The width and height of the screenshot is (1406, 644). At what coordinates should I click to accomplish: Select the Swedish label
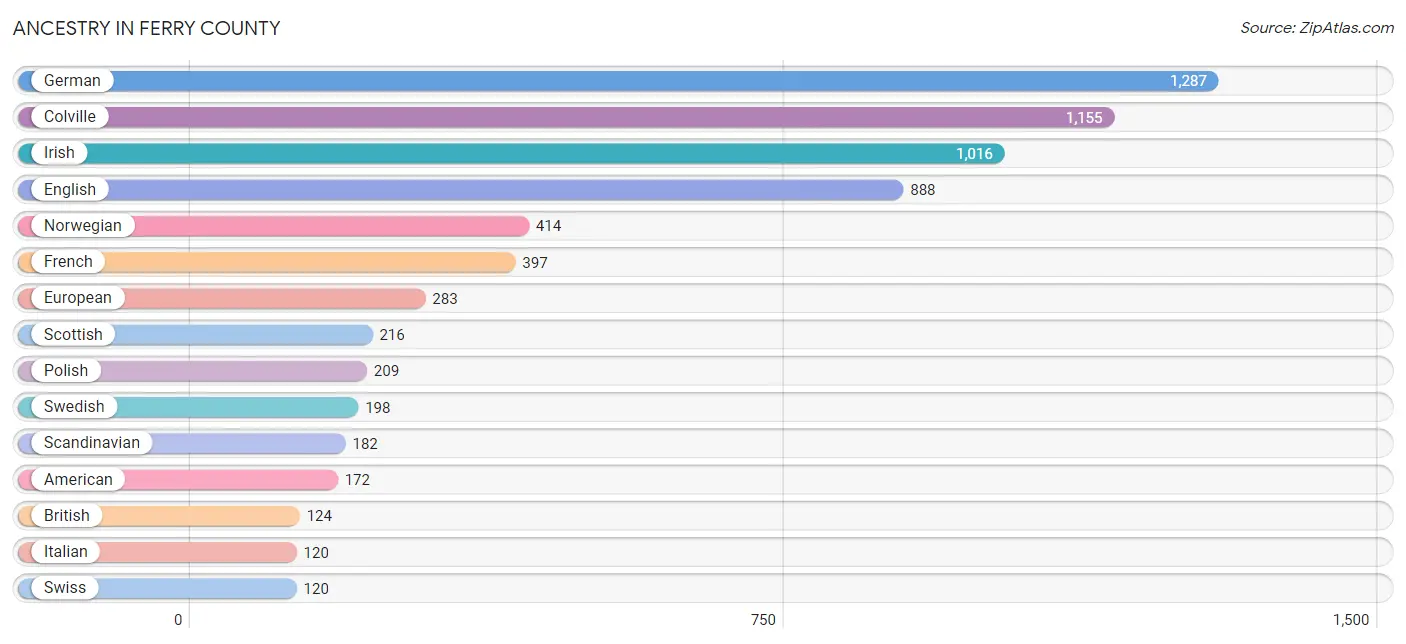(74, 407)
